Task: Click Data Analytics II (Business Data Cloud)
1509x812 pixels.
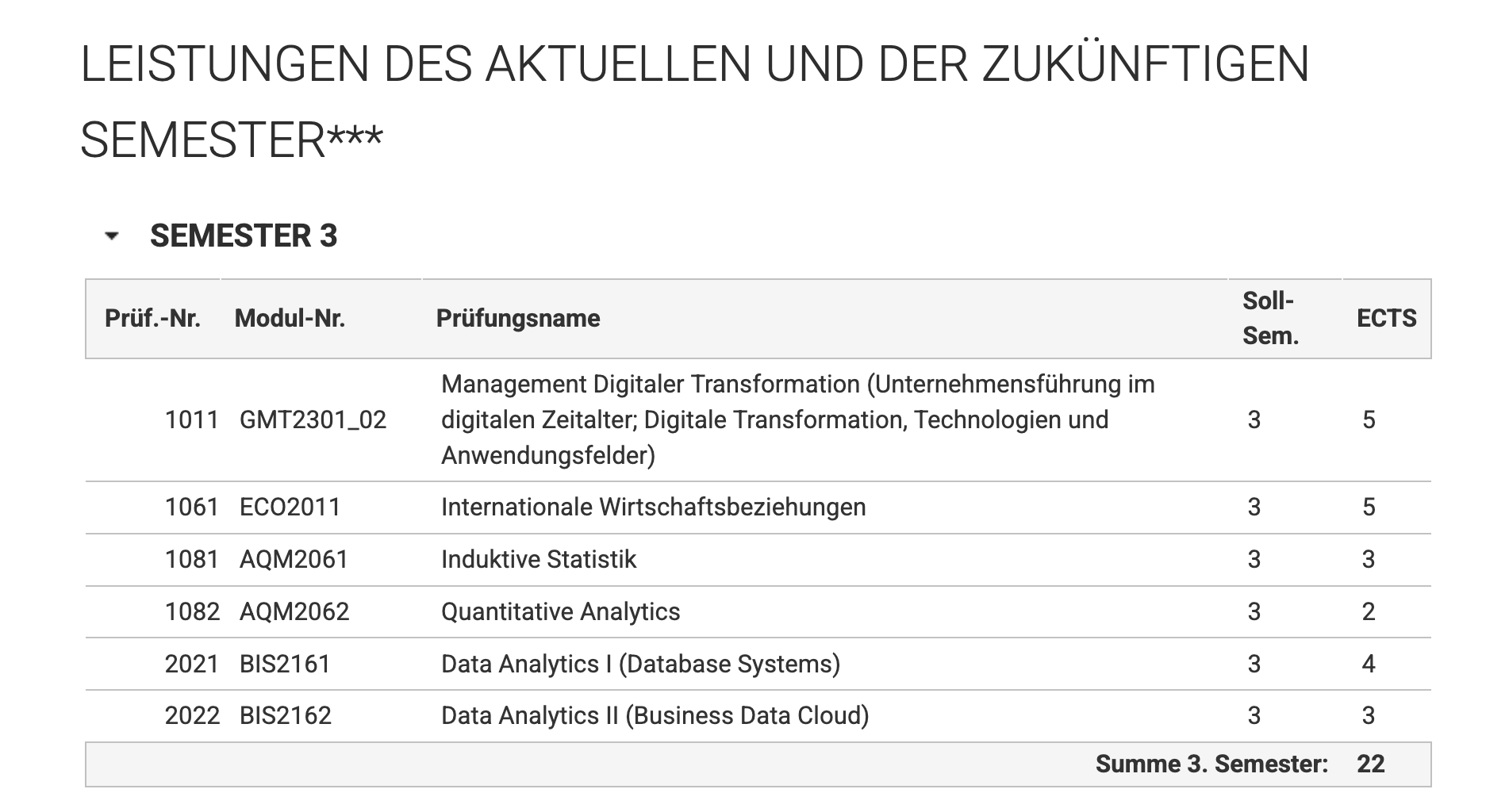Action: click(x=655, y=715)
